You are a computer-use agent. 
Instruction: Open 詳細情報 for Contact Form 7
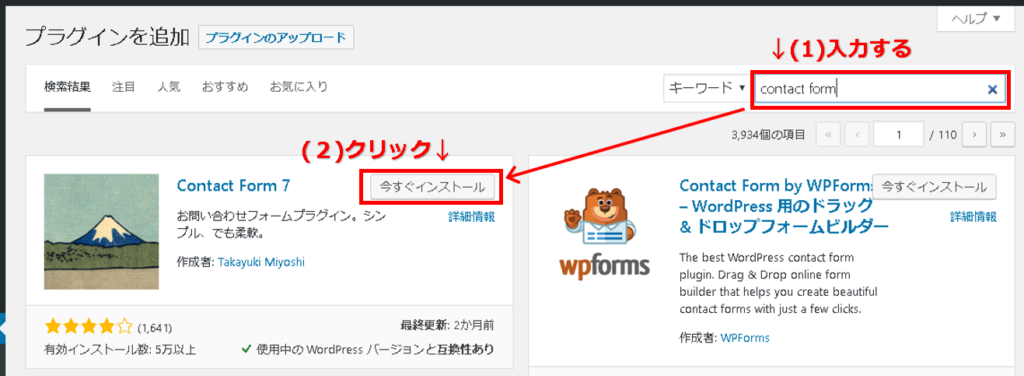pyautogui.click(x=472, y=217)
